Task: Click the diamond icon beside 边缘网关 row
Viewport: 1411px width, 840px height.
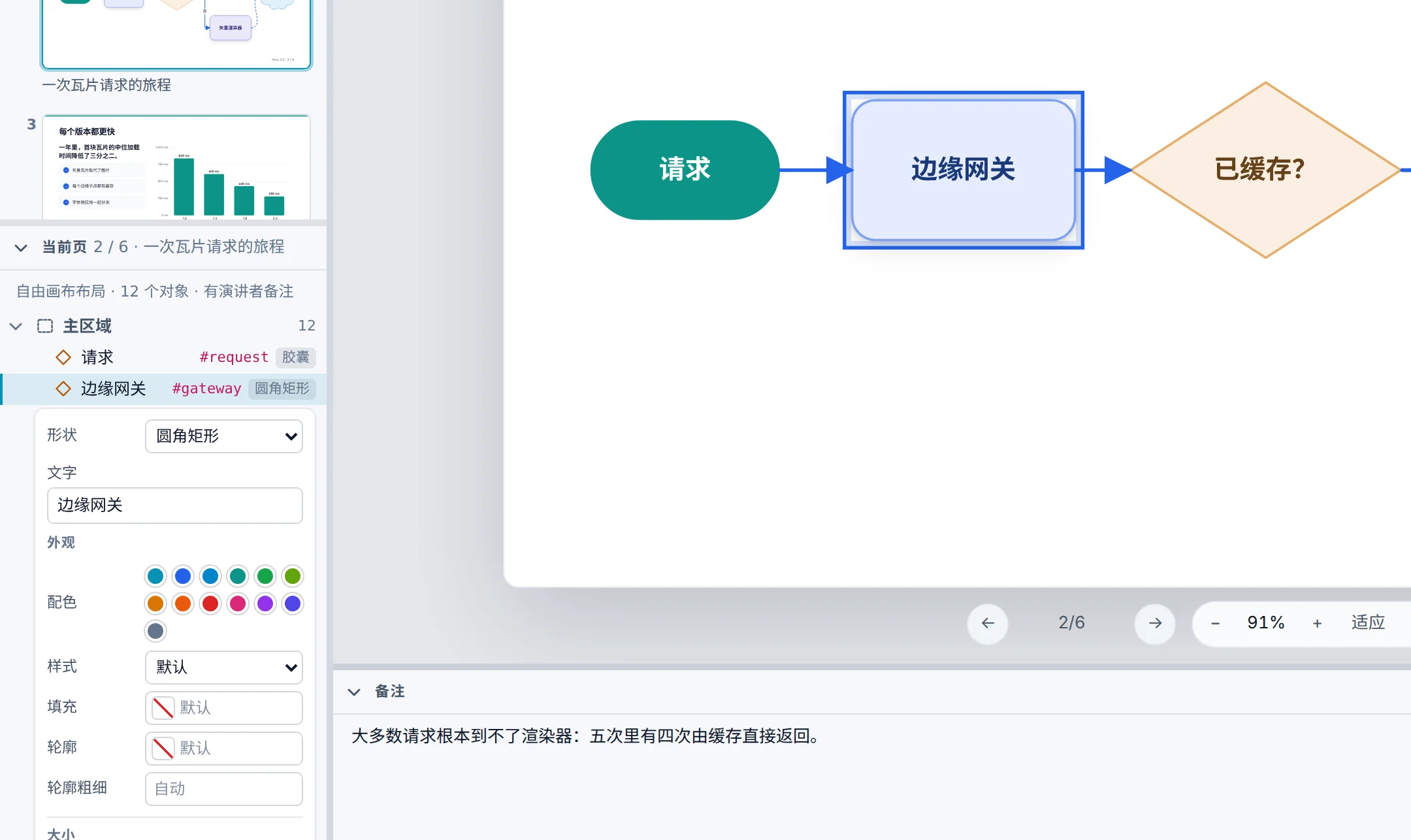Action: tap(63, 389)
